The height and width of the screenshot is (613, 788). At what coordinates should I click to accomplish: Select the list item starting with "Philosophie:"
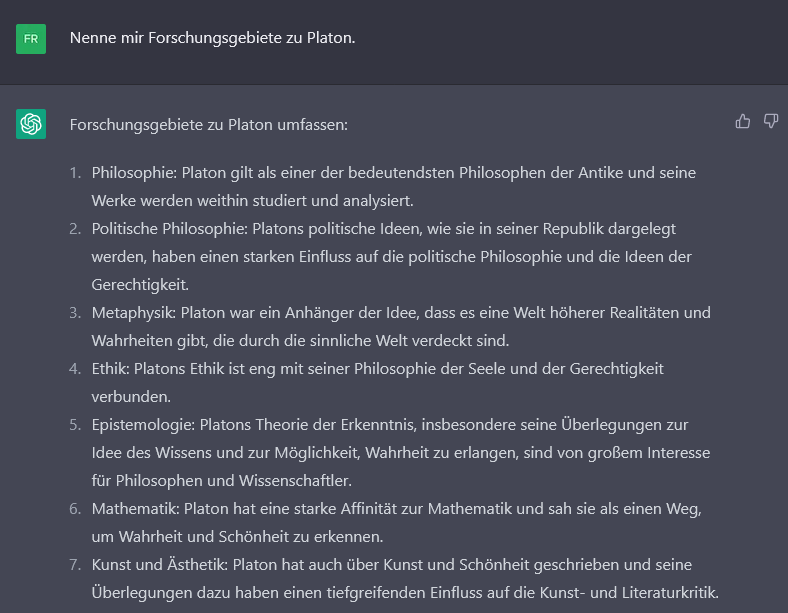click(393, 185)
